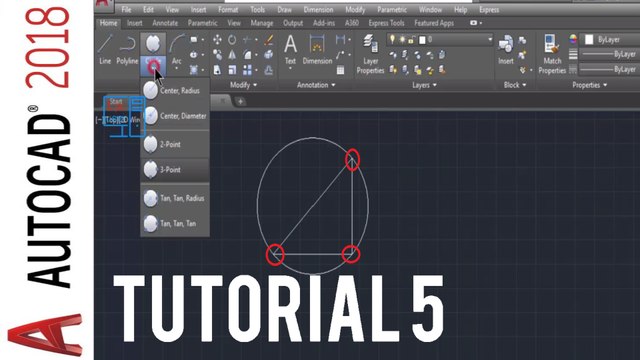Click Match Properties tool

(x=552, y=54)
